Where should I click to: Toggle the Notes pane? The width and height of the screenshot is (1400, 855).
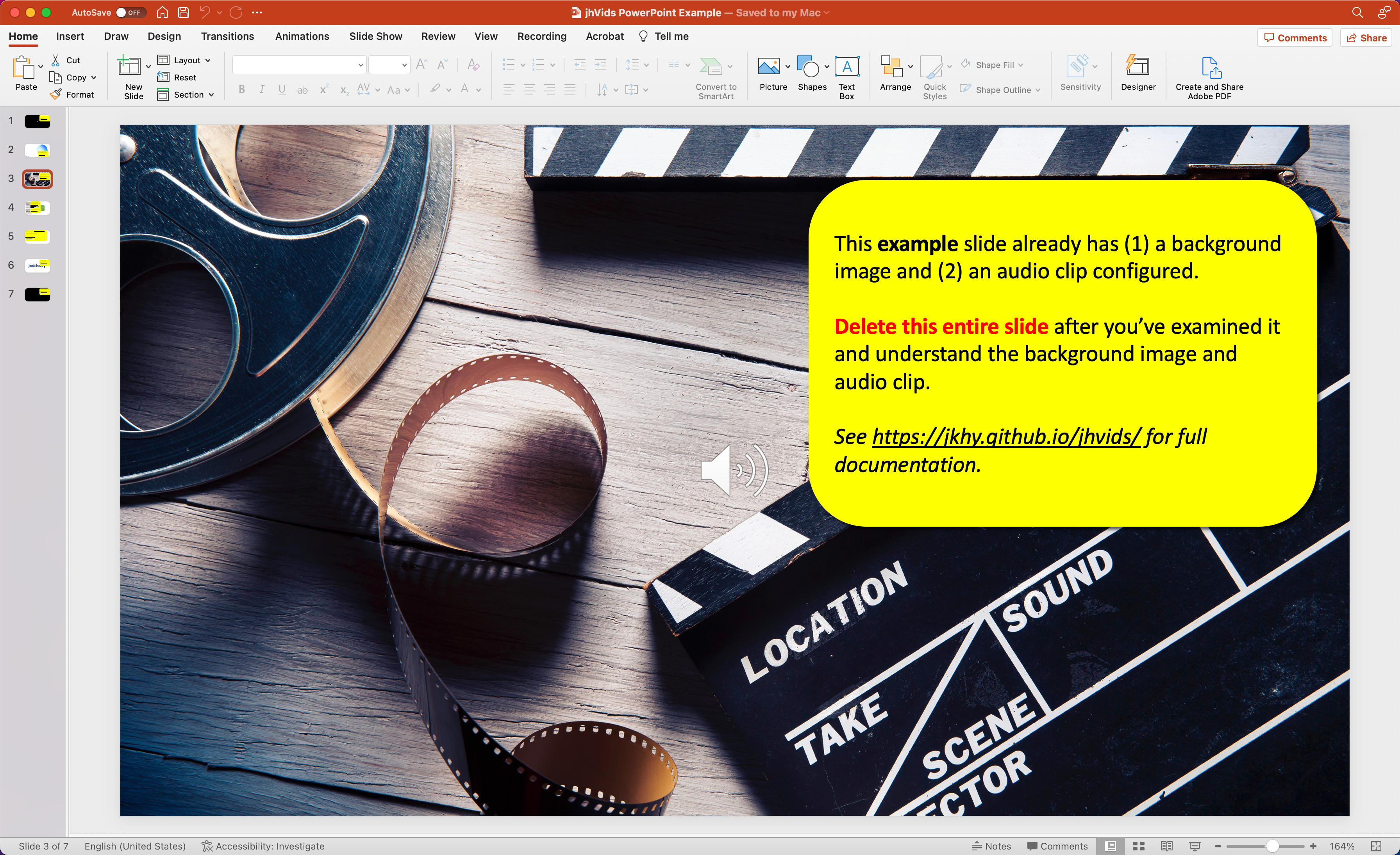991,846
